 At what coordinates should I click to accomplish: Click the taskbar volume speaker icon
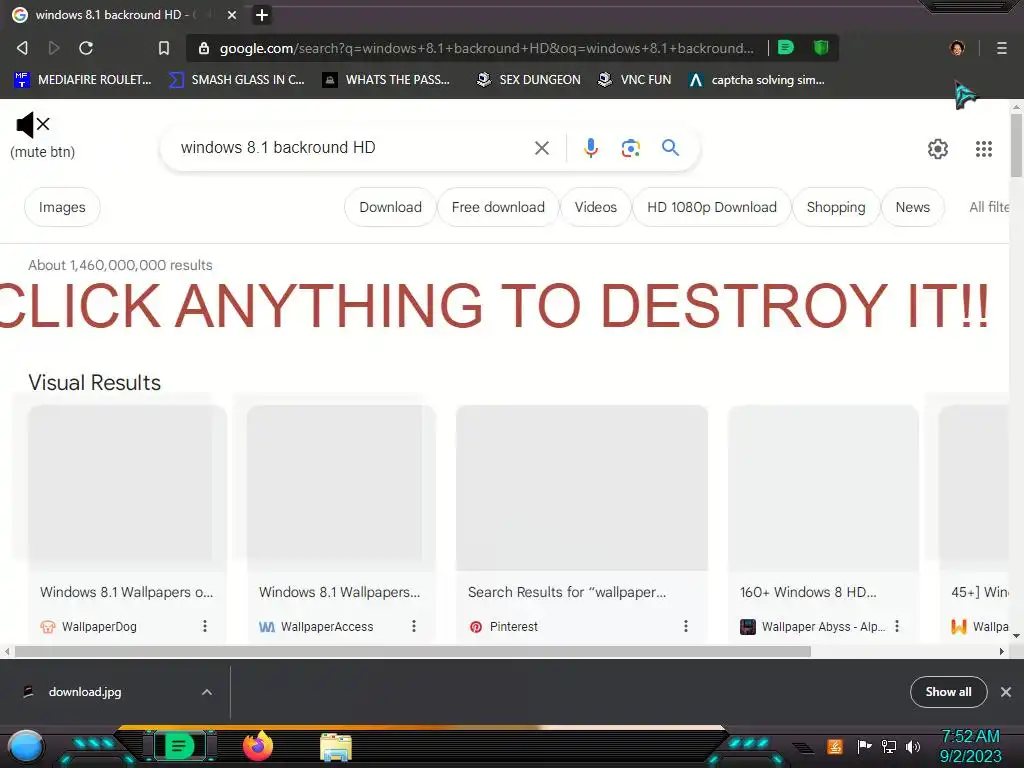pos(913,746)
